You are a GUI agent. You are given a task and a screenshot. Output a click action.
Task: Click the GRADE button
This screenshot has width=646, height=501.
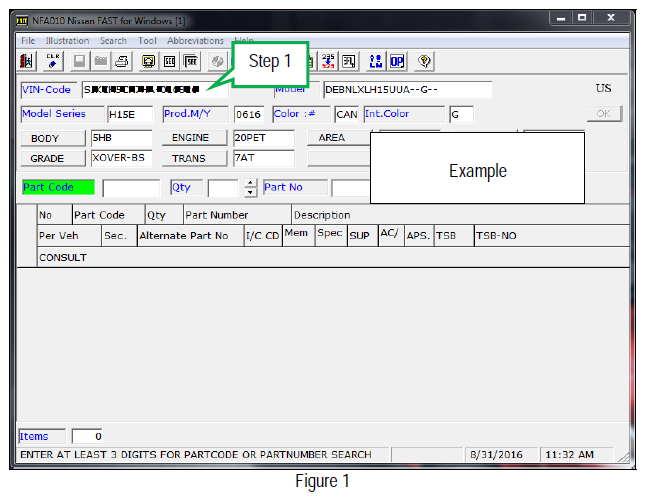pyautogui.click(x=53, y=158)
